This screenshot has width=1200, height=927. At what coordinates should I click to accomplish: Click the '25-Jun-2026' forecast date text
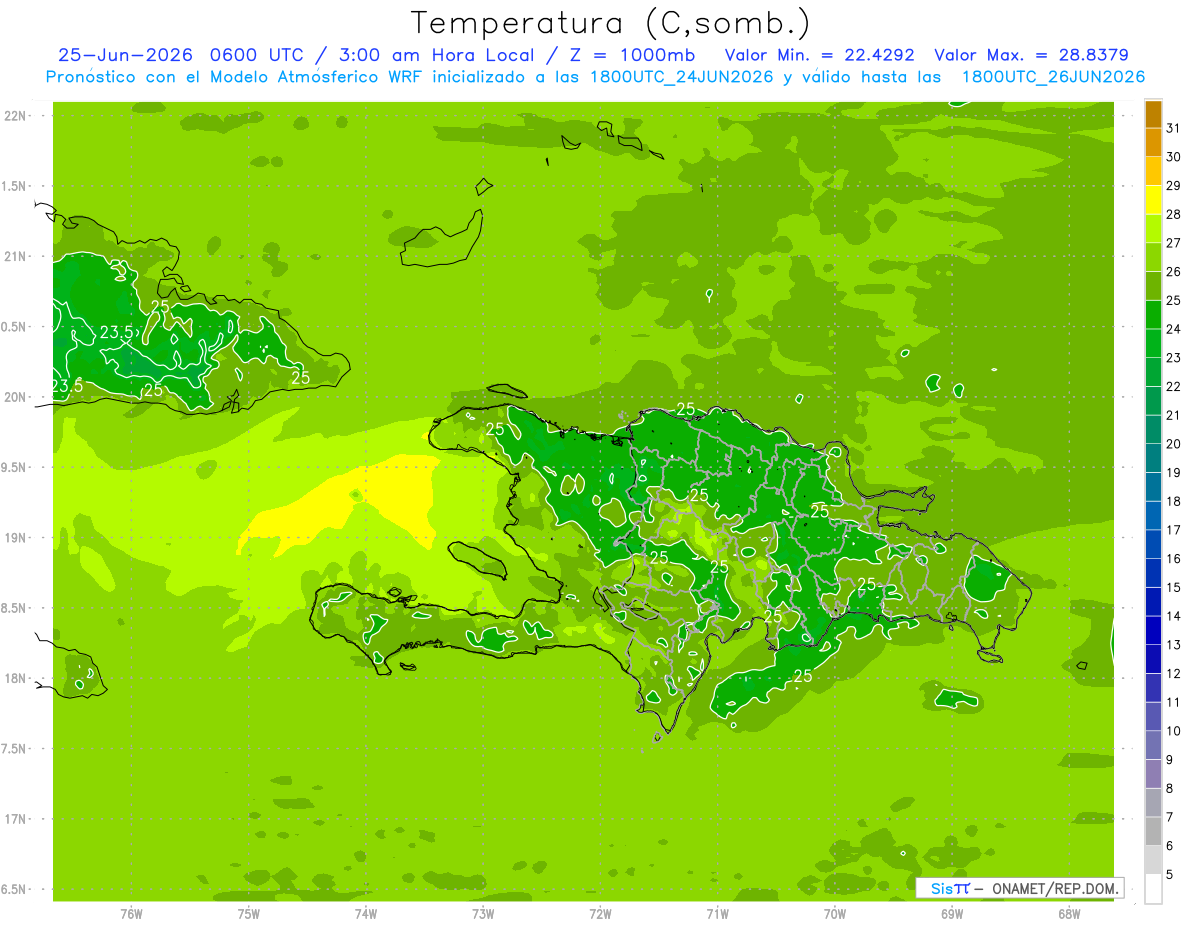127,55
